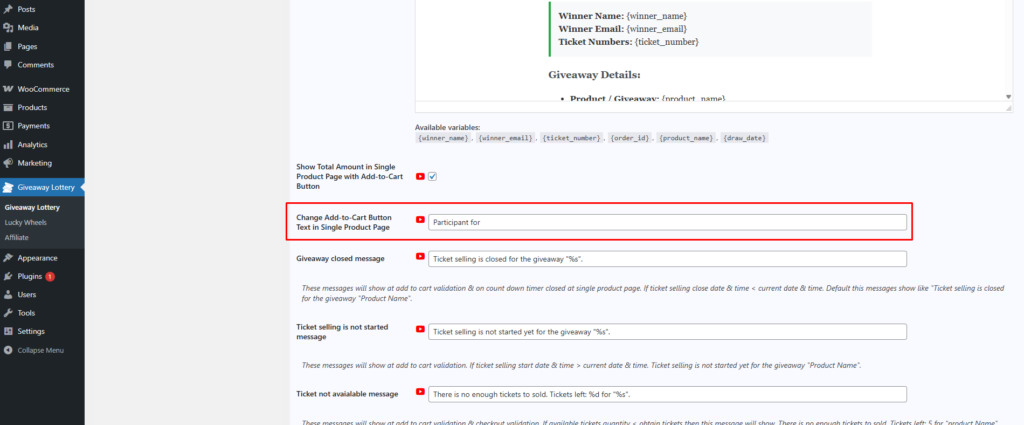
Task: Open the Payments menu item
Action: pos(34,126)
